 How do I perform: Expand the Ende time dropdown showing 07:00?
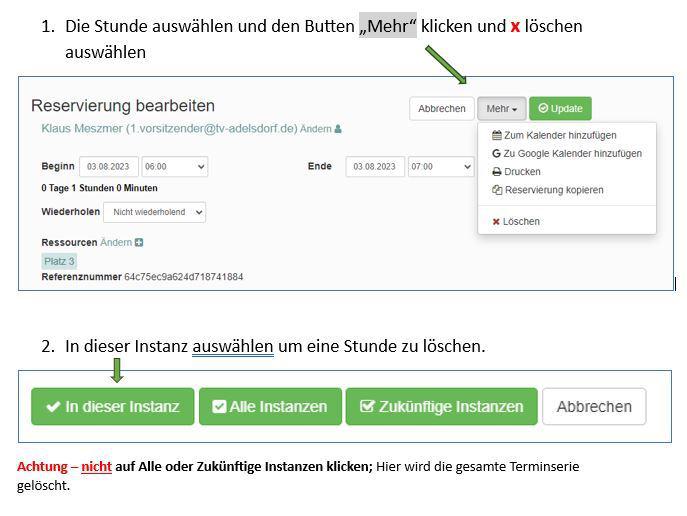tap(440, 167)
